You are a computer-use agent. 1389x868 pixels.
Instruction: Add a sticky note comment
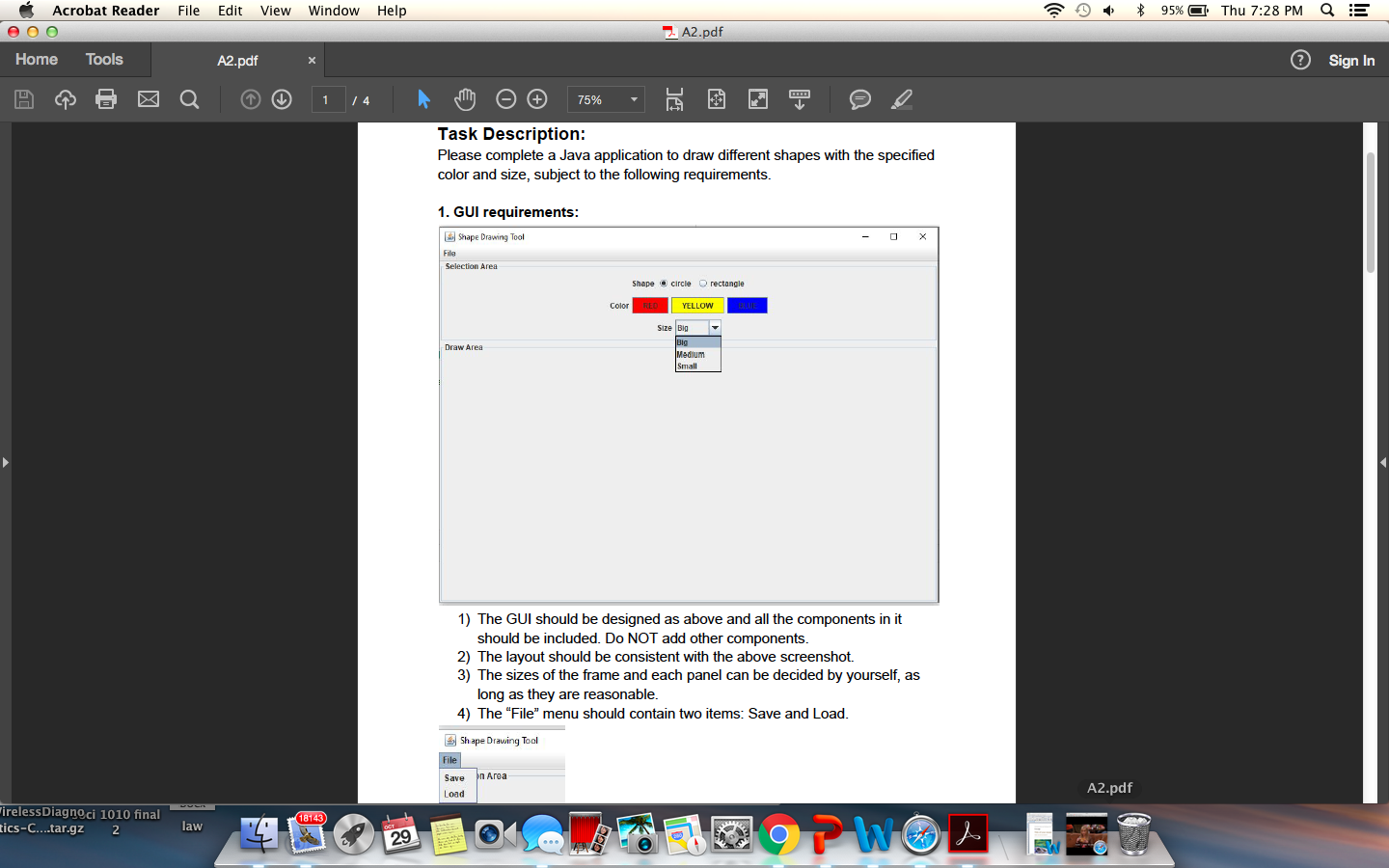(860, 99)
